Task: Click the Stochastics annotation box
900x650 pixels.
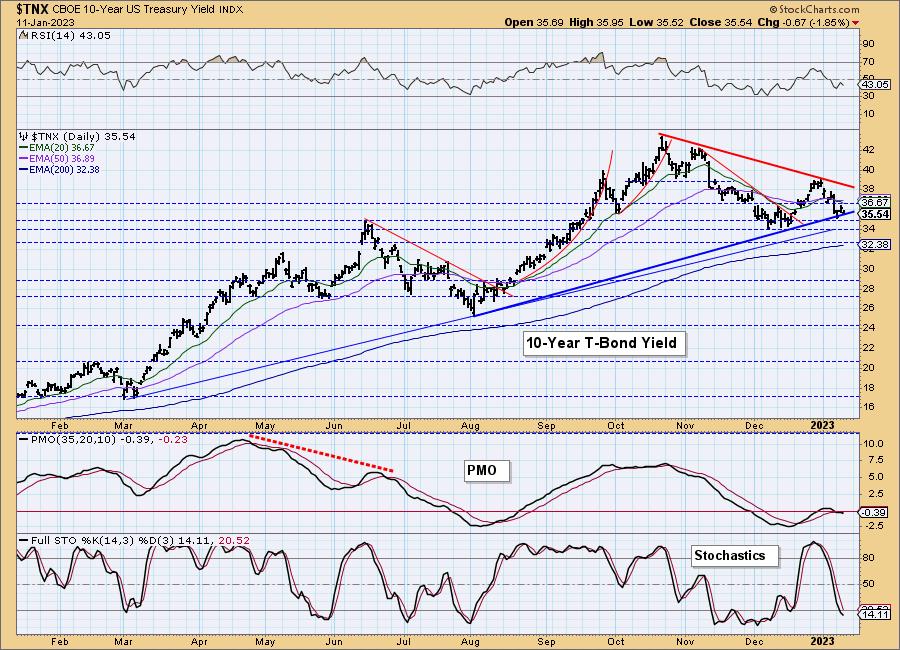Action: click(x=734, y=555)
